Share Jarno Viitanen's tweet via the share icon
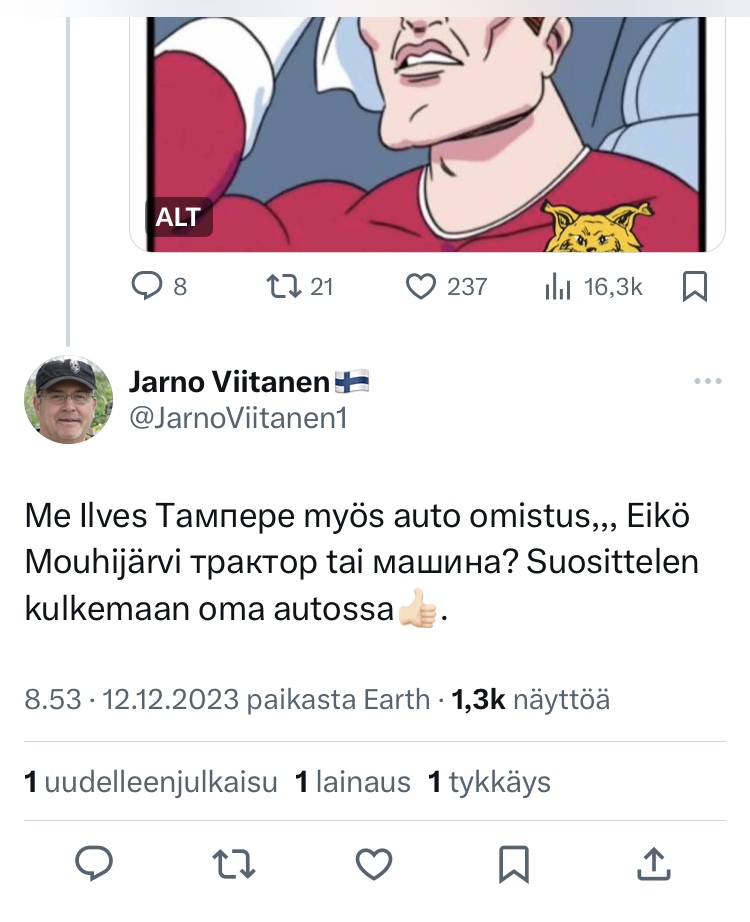 652,862
